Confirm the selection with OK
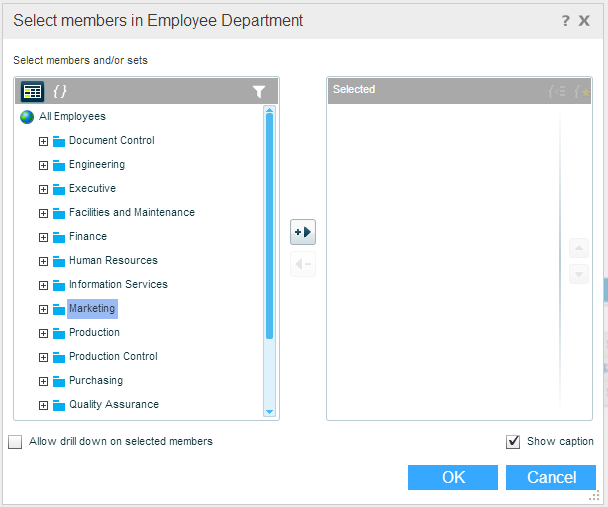 pyautogui.click(x=453, y=478)
